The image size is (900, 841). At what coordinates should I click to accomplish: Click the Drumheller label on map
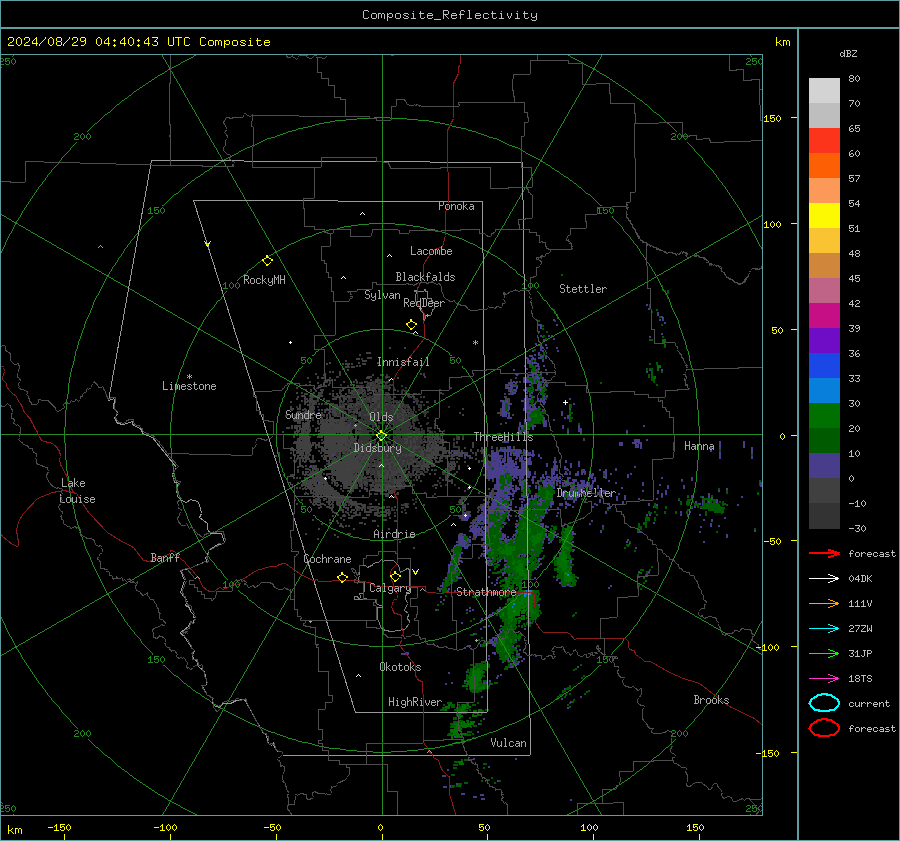[585, 493]
